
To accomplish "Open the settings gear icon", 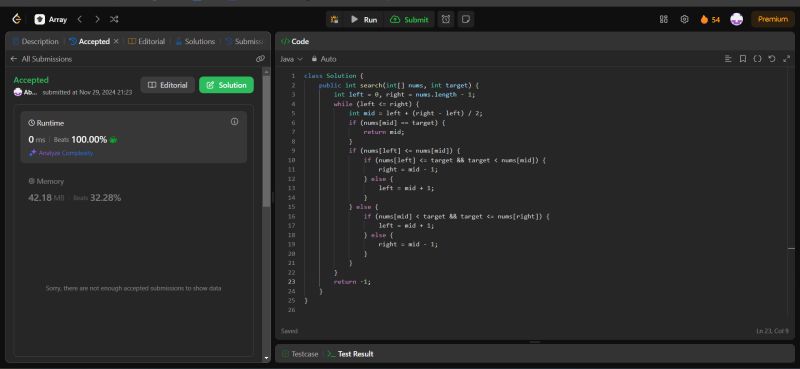I will [x=685, y=19].
